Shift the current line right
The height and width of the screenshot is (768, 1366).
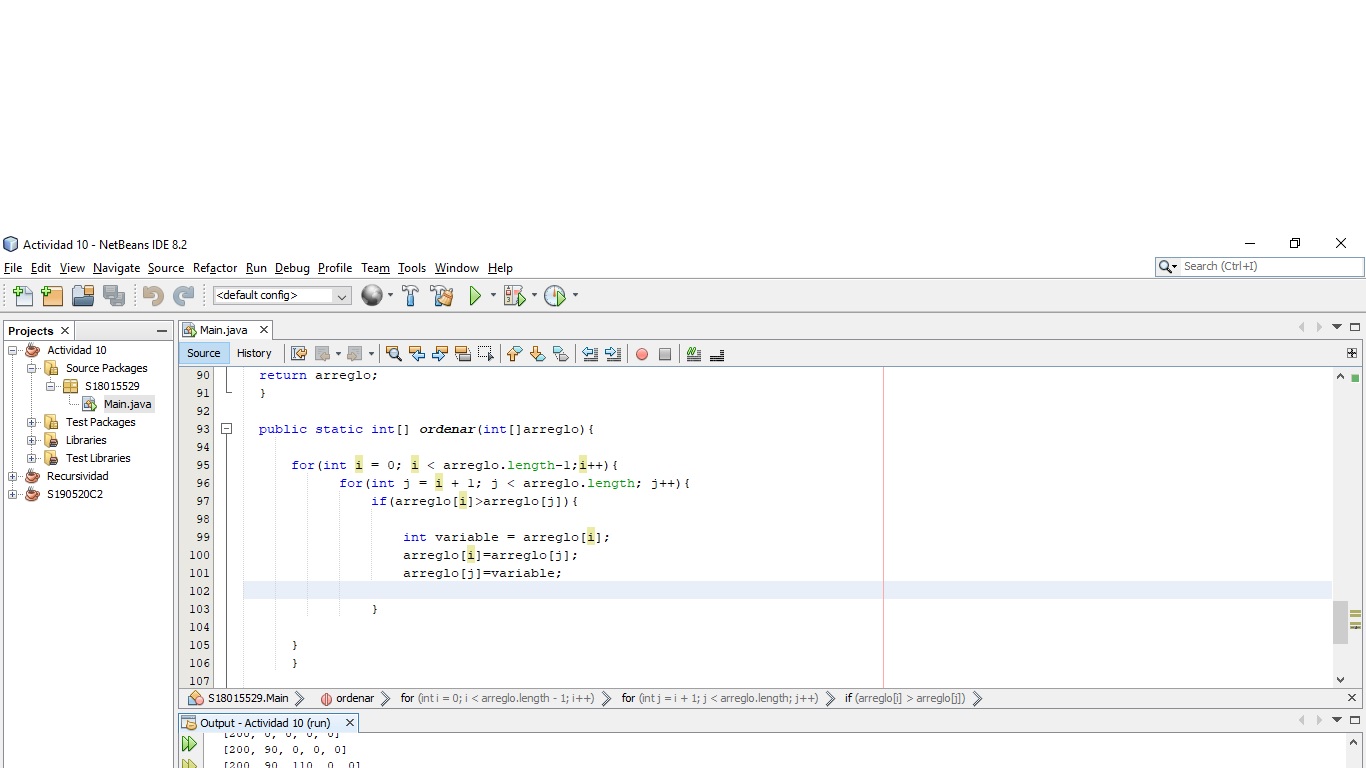pos(613,353)
